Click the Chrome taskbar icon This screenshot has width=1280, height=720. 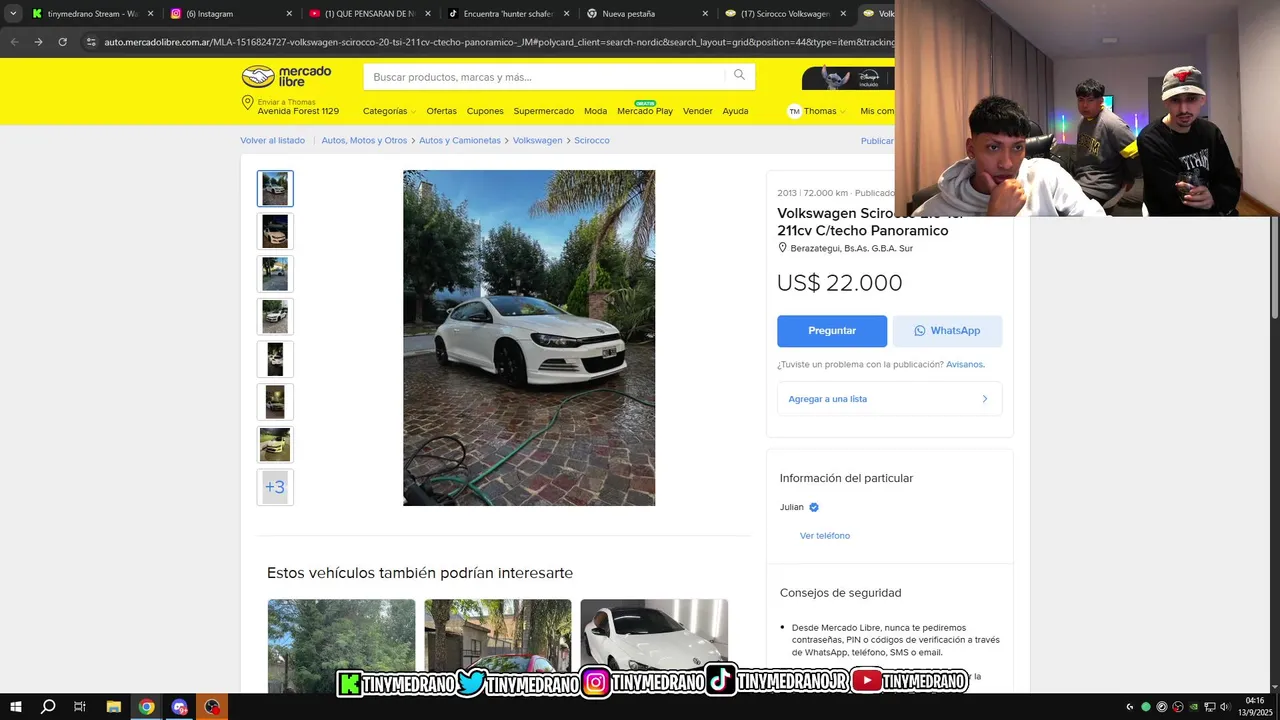click(x=147, y=707)
